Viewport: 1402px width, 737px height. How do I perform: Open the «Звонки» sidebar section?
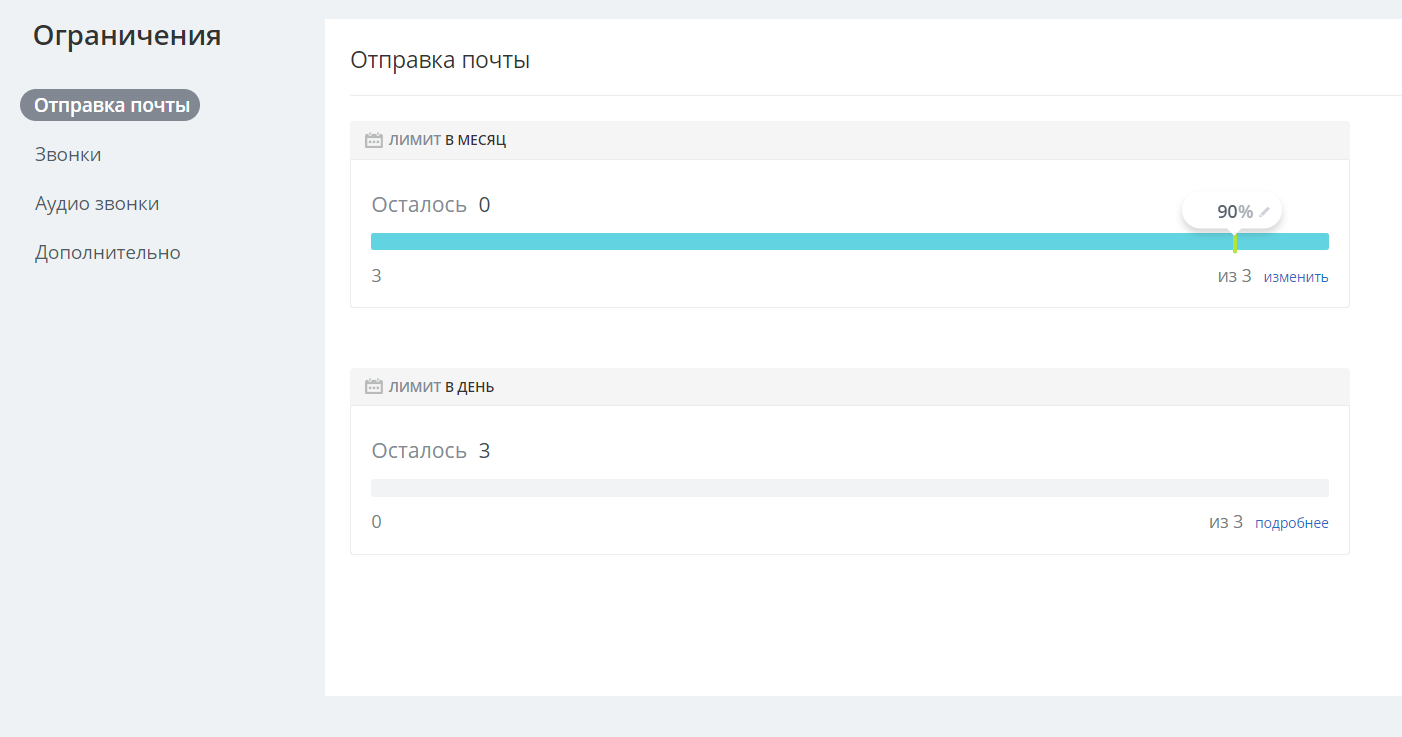(68, 155)
